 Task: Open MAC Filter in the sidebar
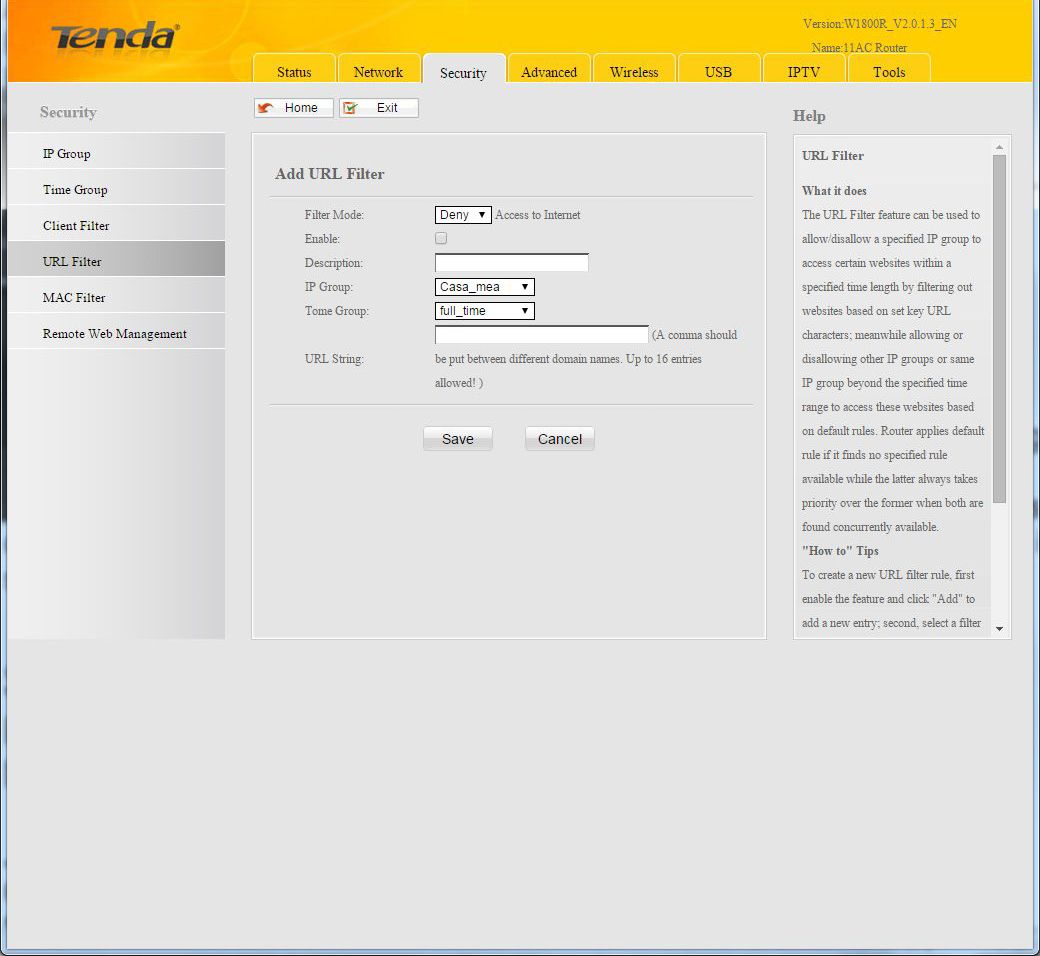coord(74,298)
